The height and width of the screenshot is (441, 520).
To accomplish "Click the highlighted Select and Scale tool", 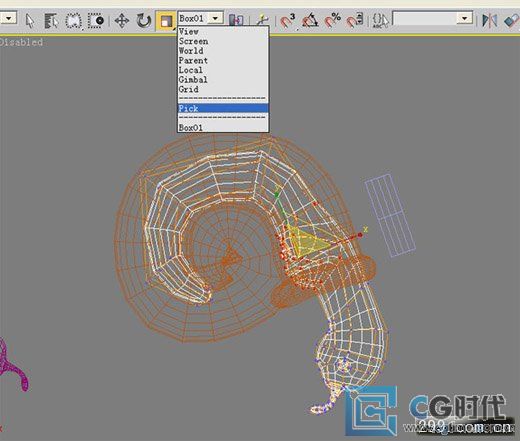I will [166, 21].
